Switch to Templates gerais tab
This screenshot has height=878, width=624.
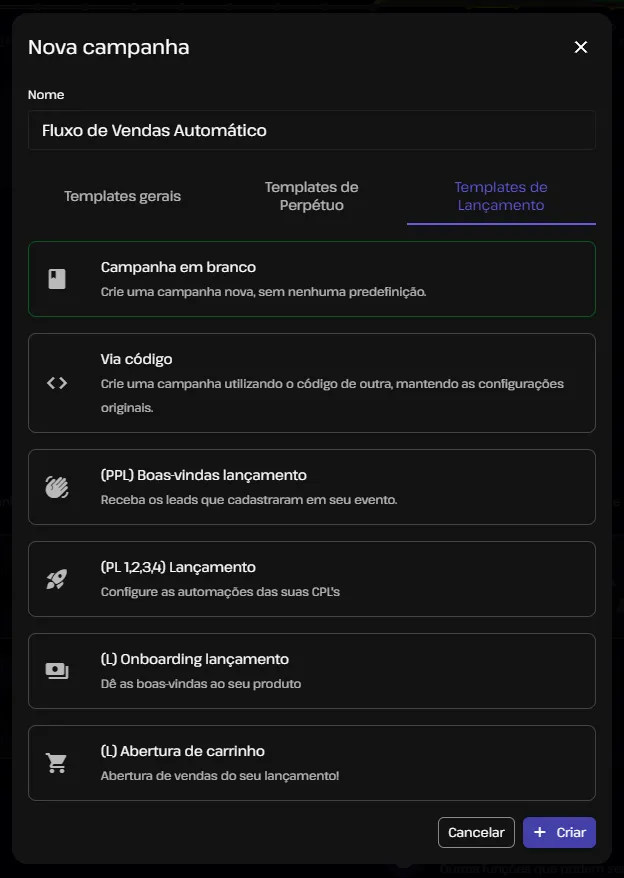point(123,196)
